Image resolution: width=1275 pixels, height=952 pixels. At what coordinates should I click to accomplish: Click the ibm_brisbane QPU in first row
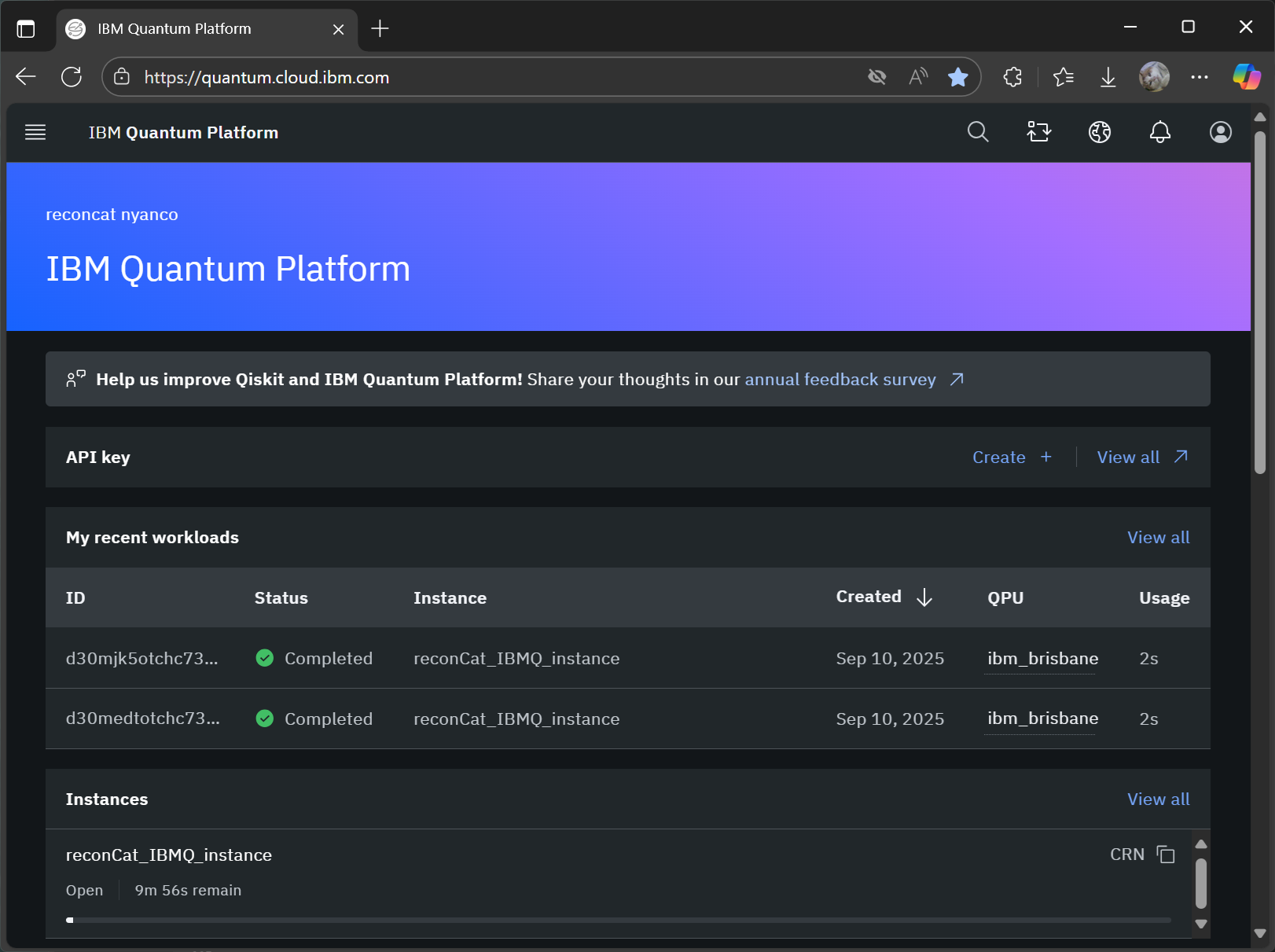pyautogui.click(x=1042, y=659)
